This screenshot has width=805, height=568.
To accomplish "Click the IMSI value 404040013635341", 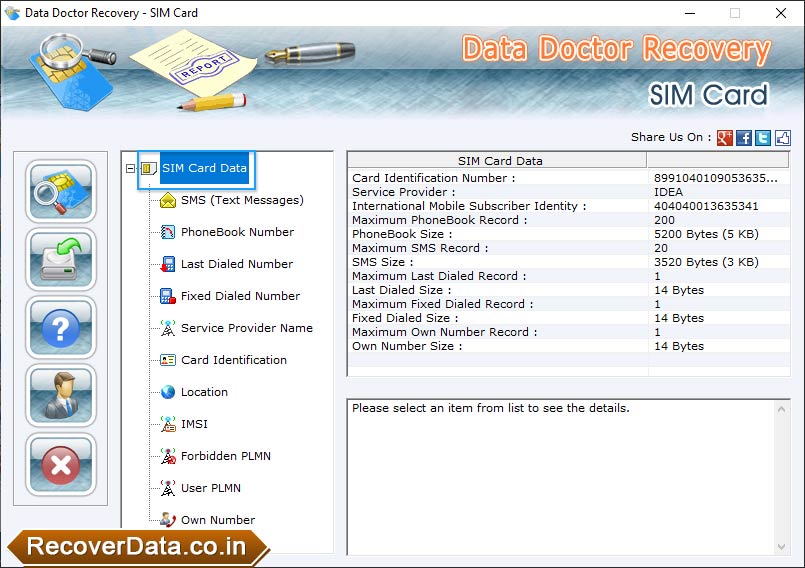I will pos(706,206).
